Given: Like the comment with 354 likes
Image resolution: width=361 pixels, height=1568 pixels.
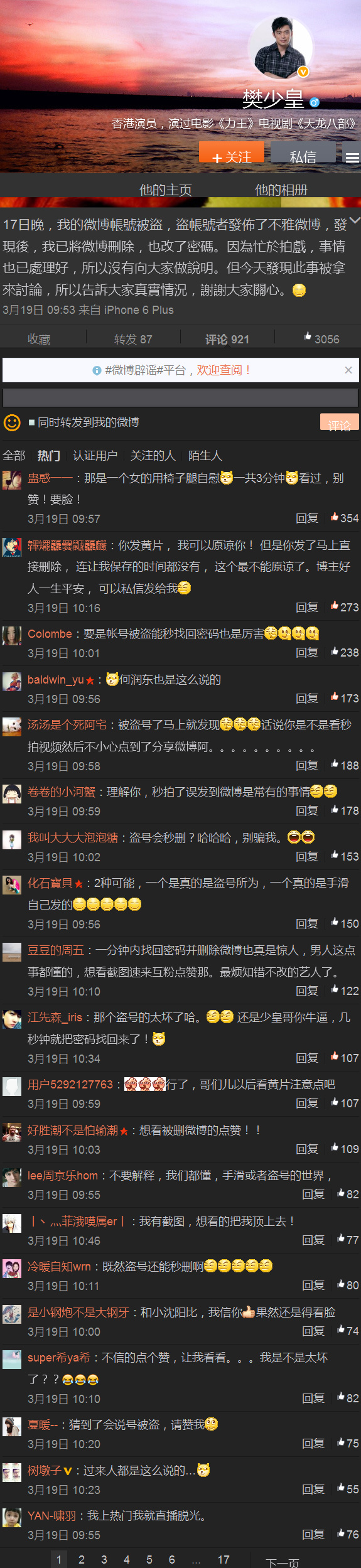Looking at the screenshot, I should pyautogui.click(x=345, y=518).
